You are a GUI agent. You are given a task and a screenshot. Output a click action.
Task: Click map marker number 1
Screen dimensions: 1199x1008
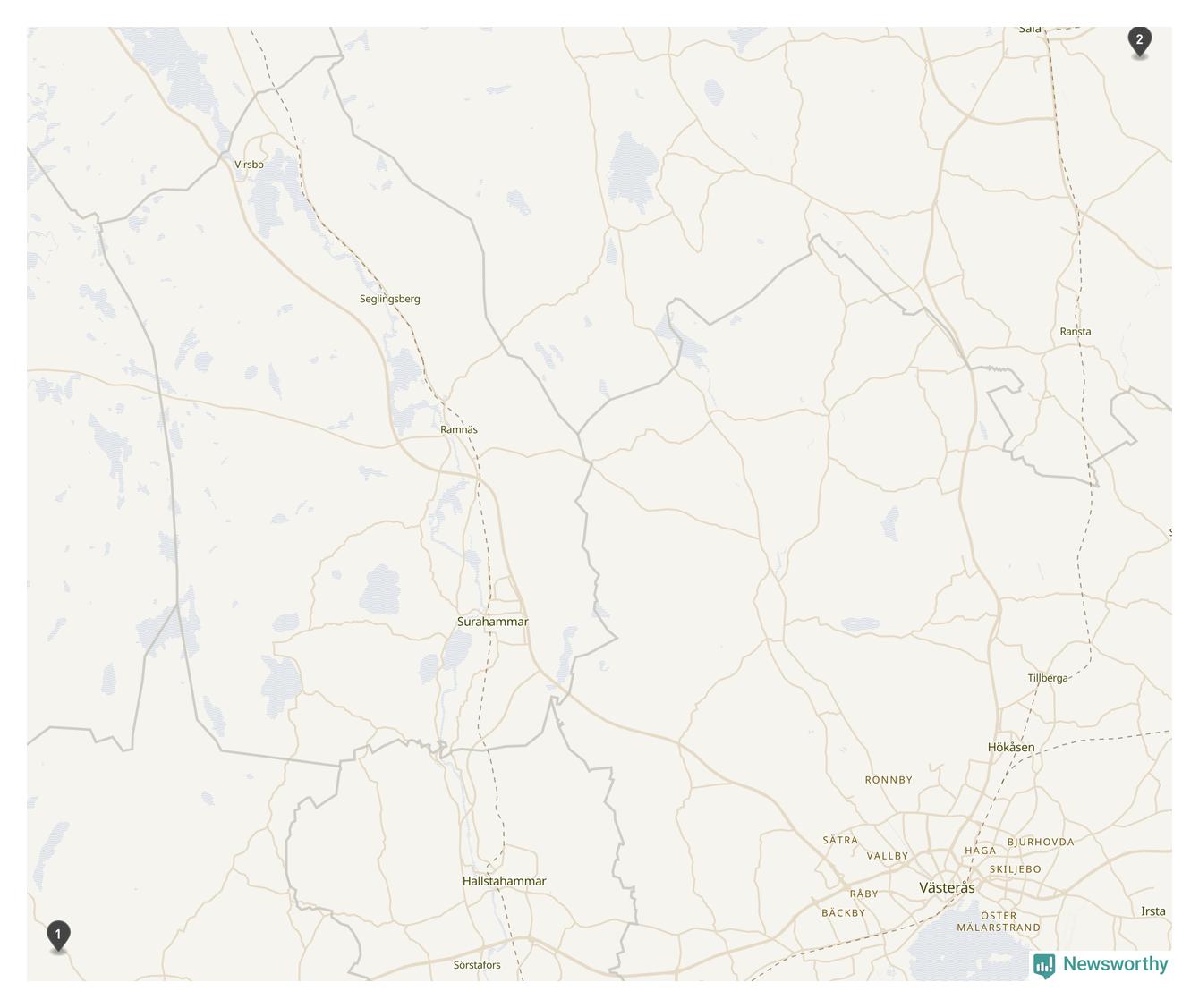click(x=58, y=936)
